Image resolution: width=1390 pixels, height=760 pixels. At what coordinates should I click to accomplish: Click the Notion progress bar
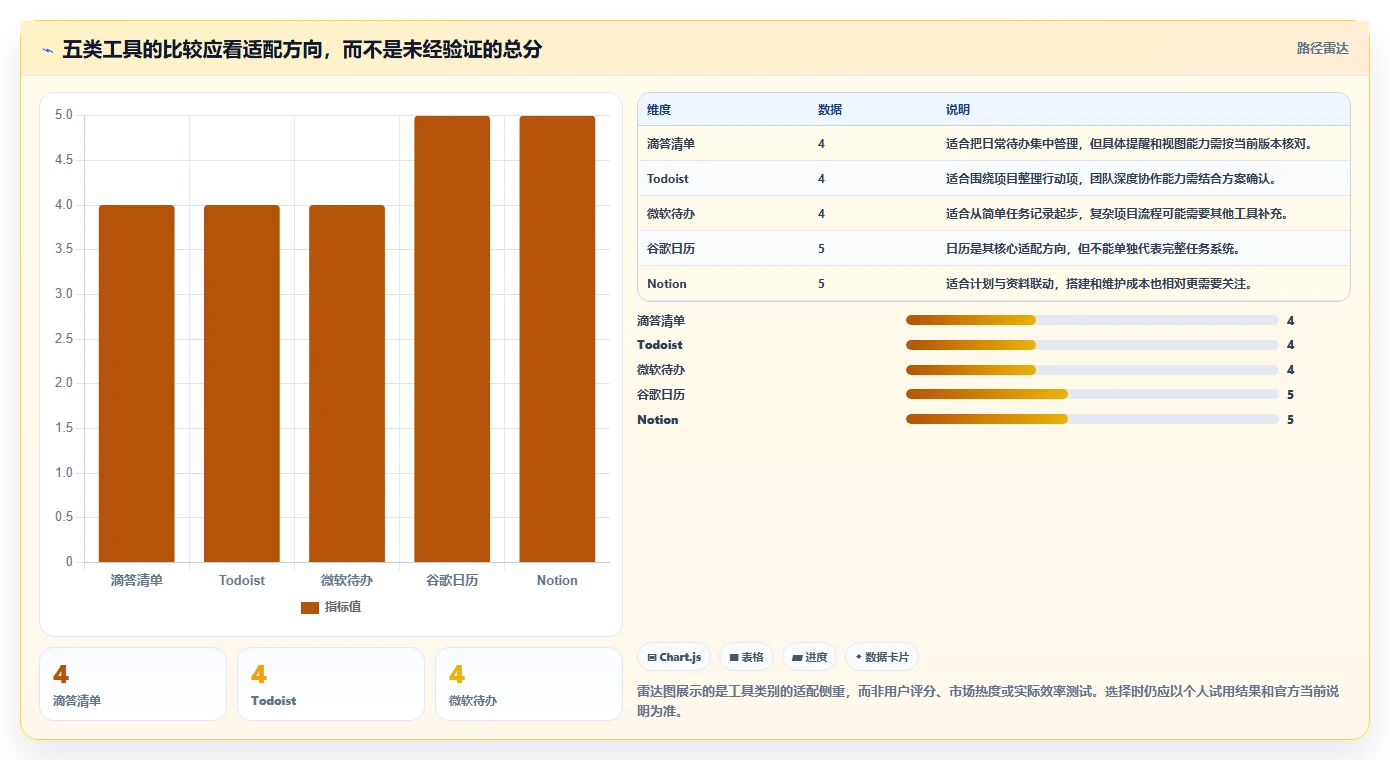pos(1092,419)
